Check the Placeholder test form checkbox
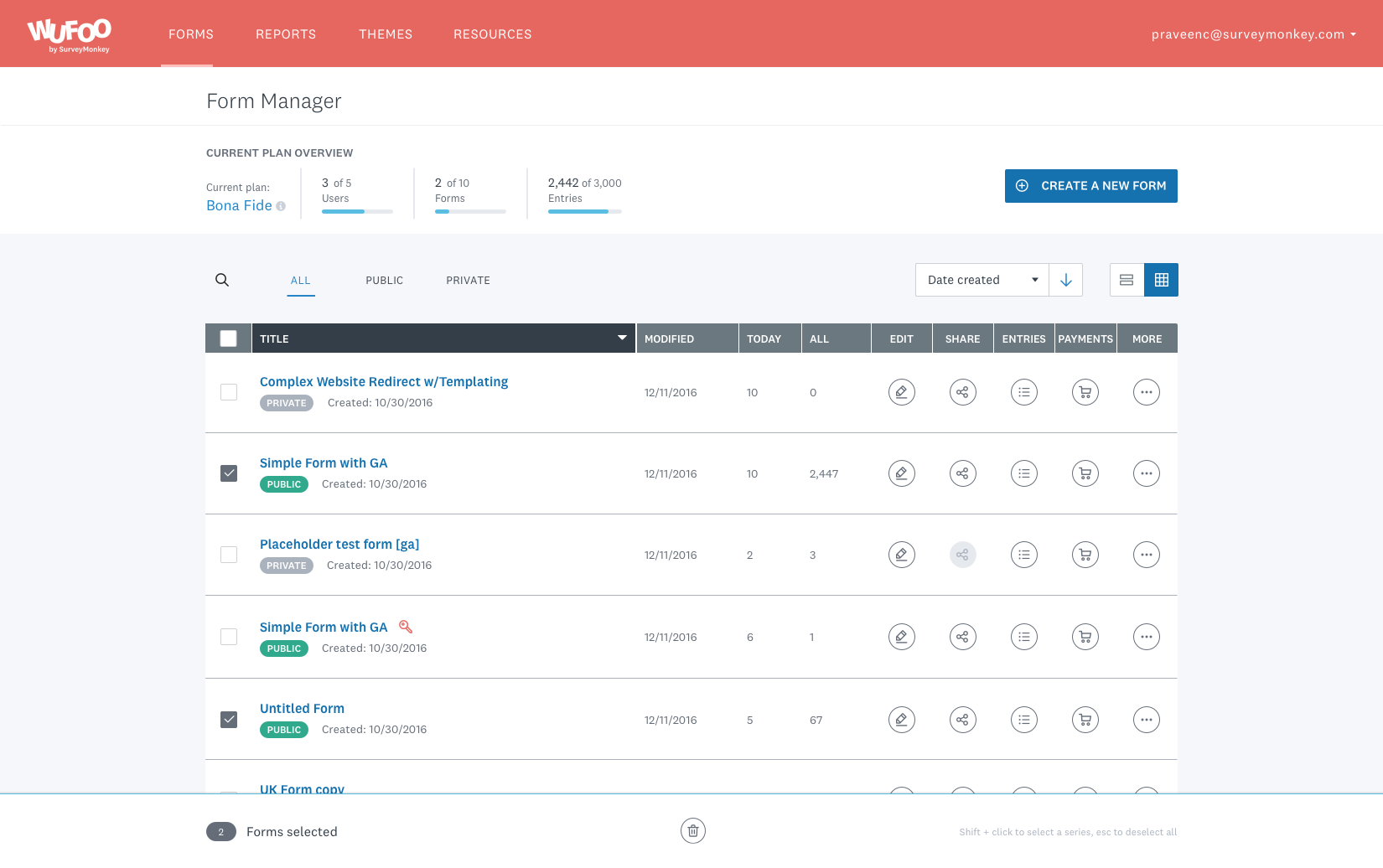 229,555
